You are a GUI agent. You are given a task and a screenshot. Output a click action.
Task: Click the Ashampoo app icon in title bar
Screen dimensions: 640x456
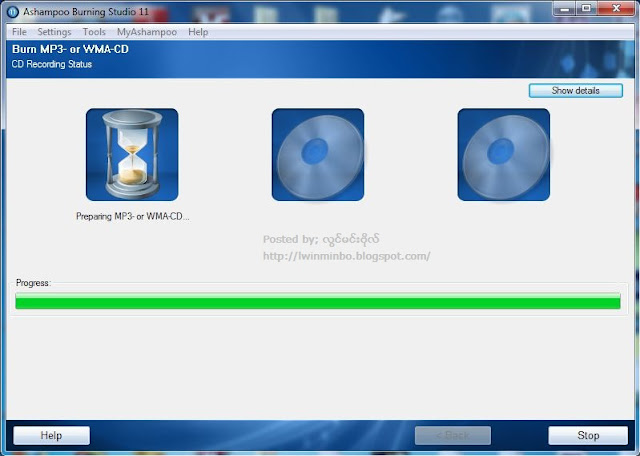pyautogui.click(x=13, y=12)
